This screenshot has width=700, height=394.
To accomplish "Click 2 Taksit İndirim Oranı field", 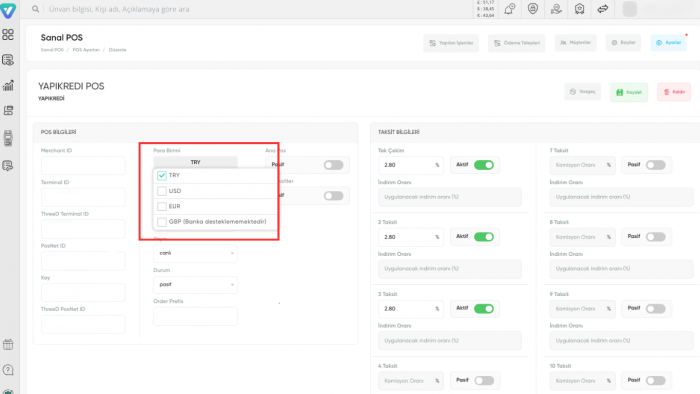I will (x=450, y=269).
